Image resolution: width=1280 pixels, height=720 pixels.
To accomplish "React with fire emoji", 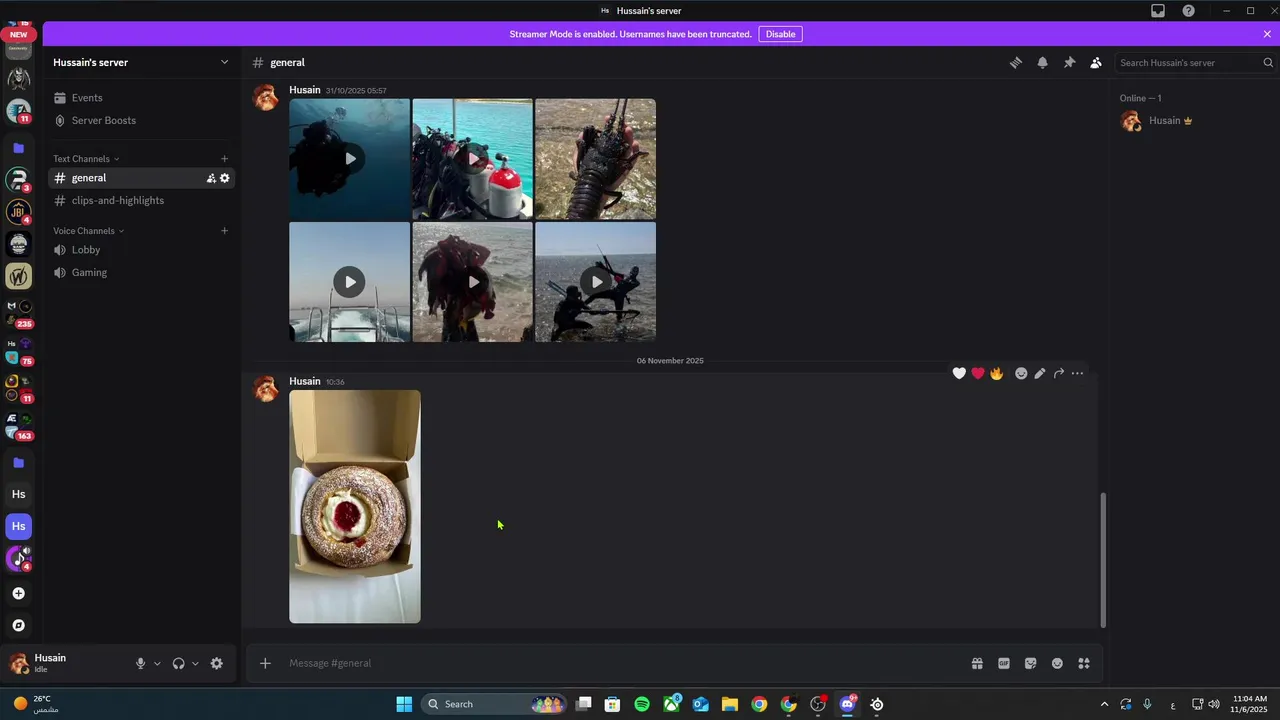I will pyautogui.click(x=996, y=373).
